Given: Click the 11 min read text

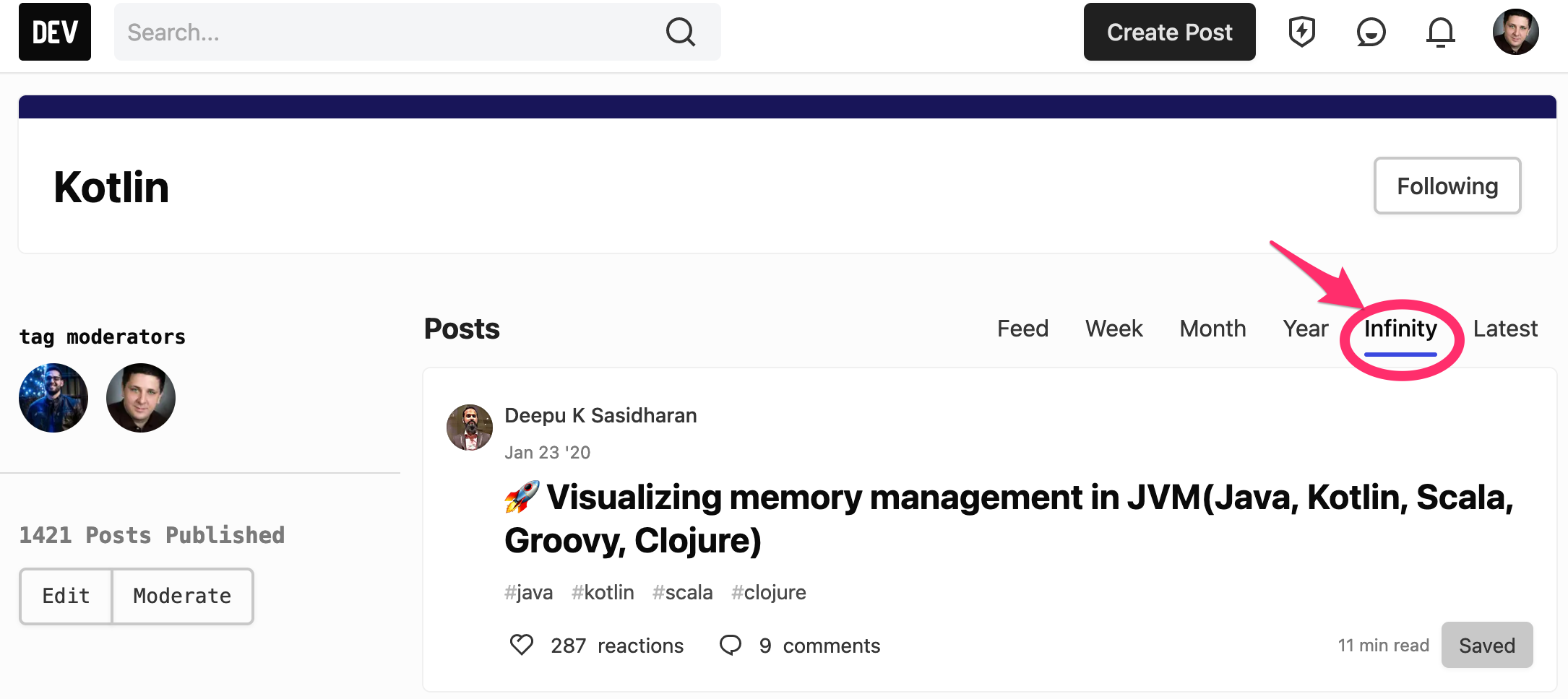Looking at the screenshot, I should coord(1383,645).
